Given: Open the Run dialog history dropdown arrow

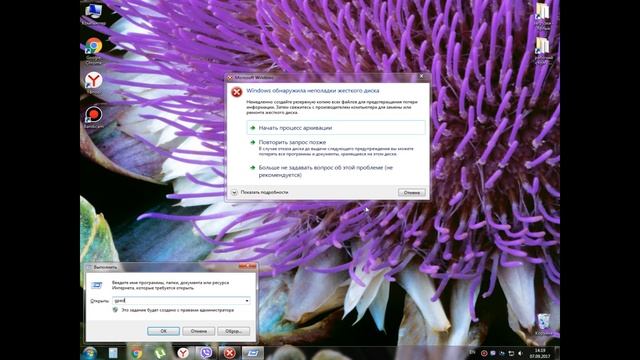Looking at the screenshot, I should point(247,301).
